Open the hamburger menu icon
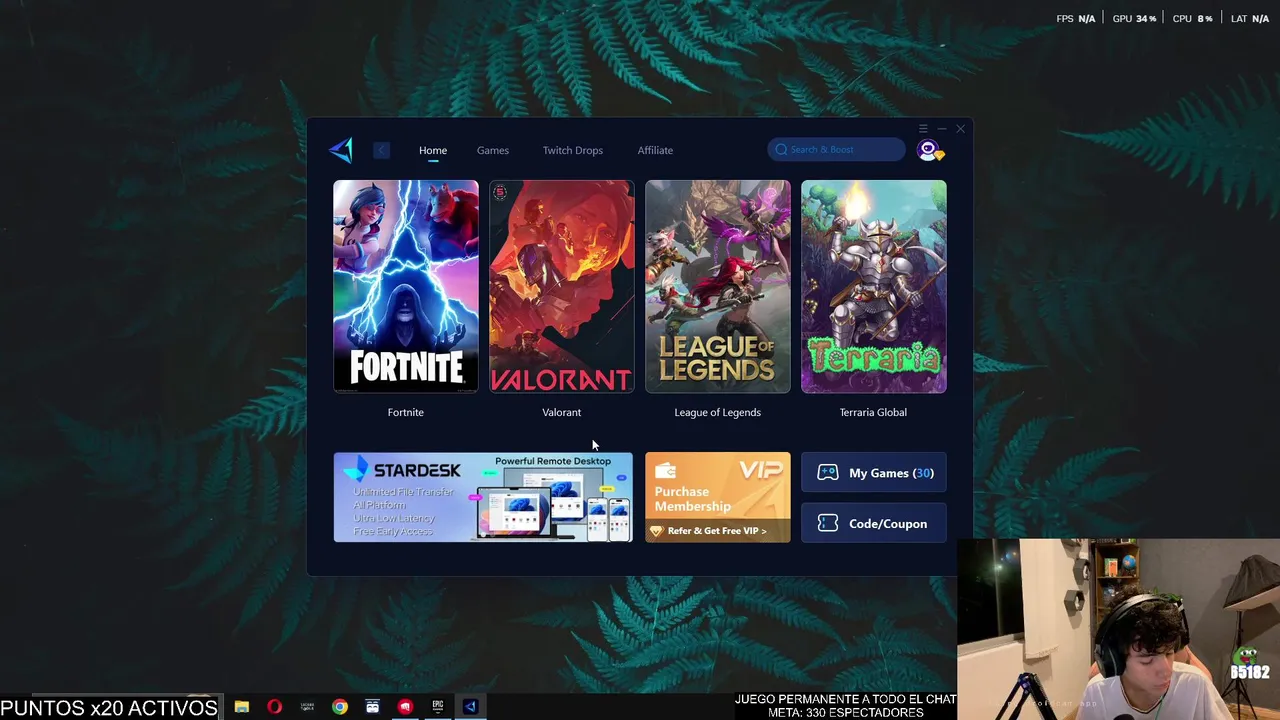This screenshot has height=720, width=1280. click(923, 129)
